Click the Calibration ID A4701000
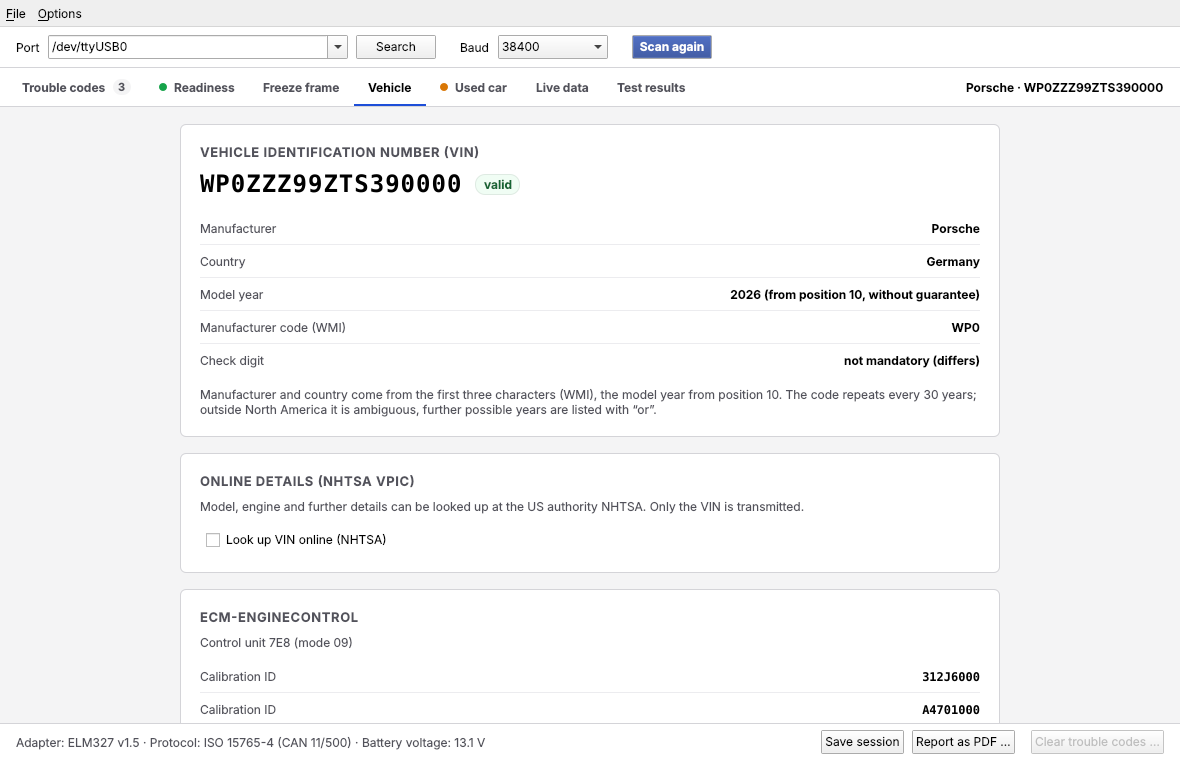 click(x=950, y=710)
